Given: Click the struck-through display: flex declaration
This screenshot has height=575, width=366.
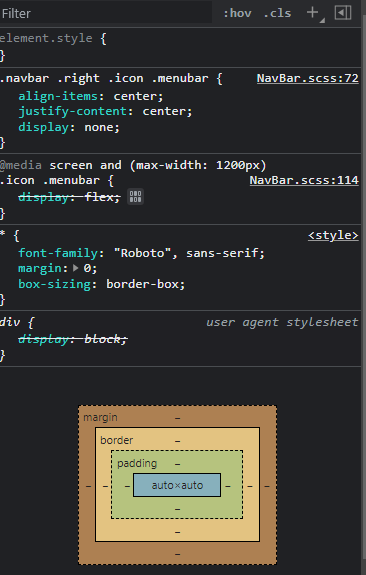Looking at the screenshot, I should [x=69, y=197].
